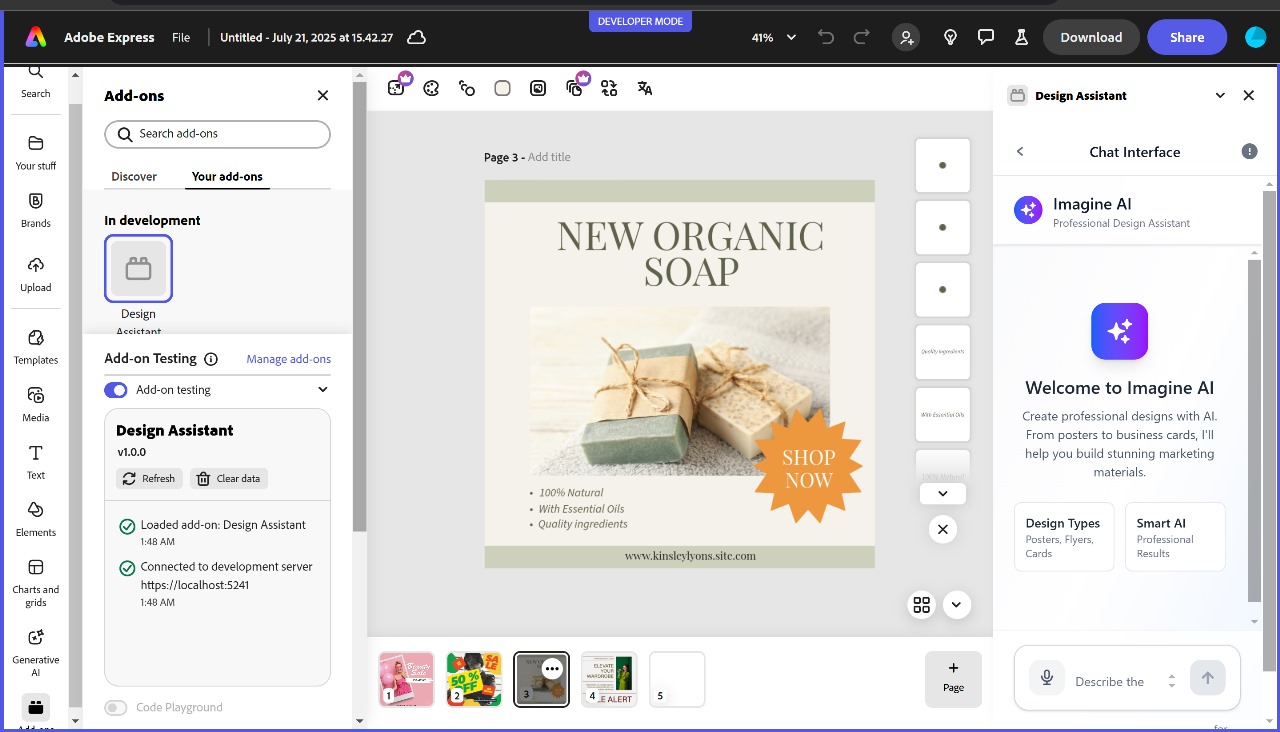Viewport: 1280px width, 732px height.
Task: Expand the Design Assistant panel chevron
Action: 1220,96
